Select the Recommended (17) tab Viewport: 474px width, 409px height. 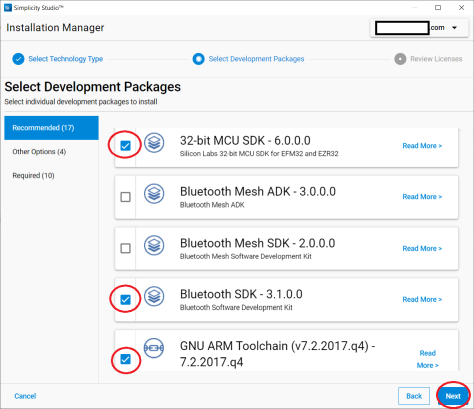pyautogui.click(x=51, y=128)
